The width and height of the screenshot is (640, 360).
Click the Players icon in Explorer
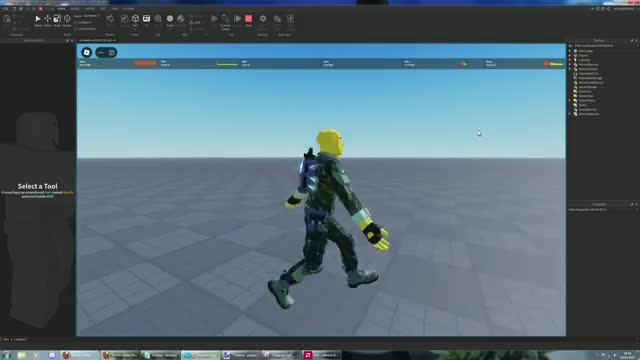point(576,56)
